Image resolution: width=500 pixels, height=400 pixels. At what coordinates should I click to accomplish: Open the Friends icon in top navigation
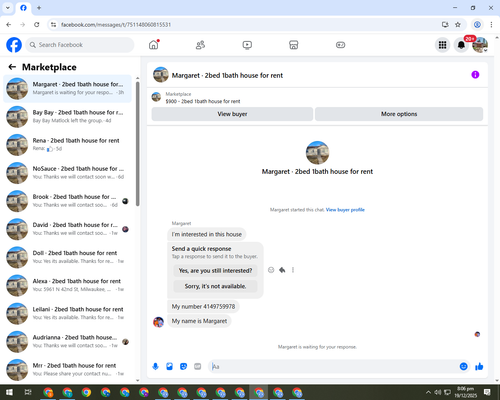coord(200,45)
